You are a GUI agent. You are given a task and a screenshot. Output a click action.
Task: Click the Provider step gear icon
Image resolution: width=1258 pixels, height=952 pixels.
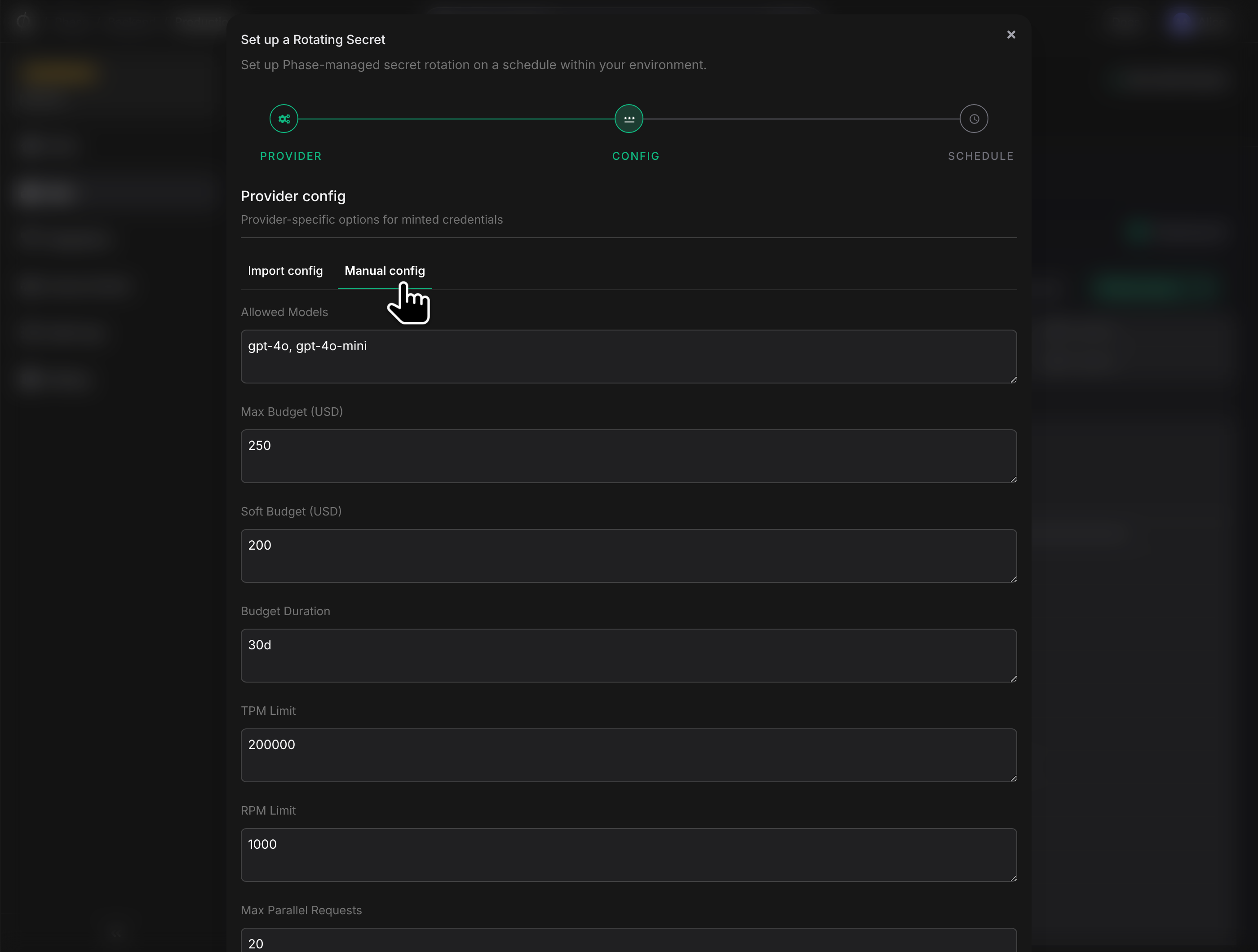click(x=284, y=119)
